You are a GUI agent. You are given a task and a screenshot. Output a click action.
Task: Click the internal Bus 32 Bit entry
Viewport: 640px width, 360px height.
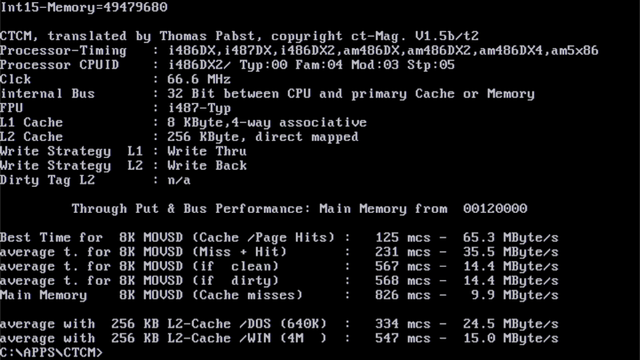click(x=267, y=94)
